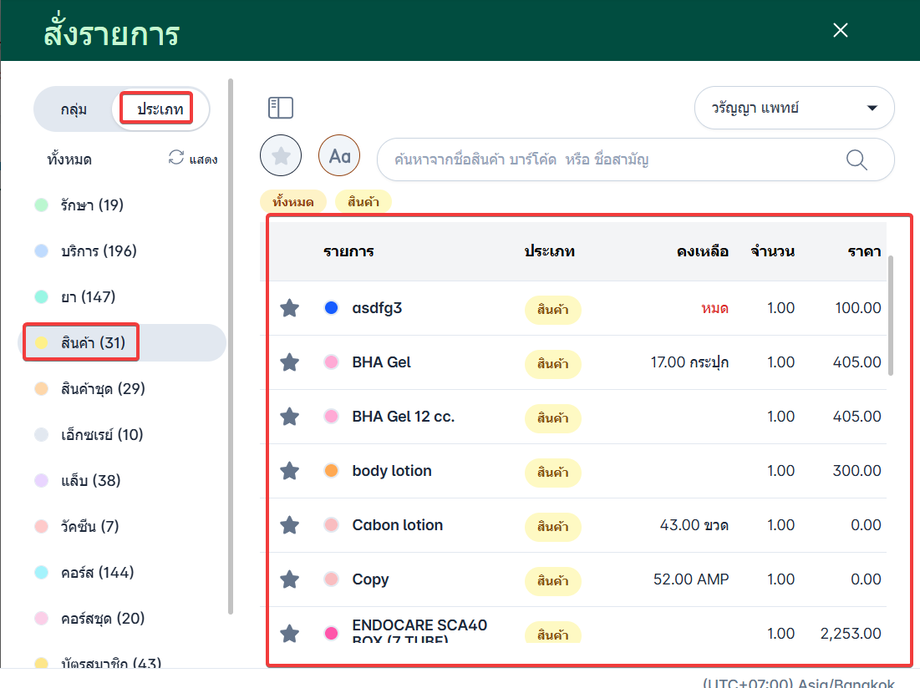The height and width of the screenshot is (688, 920).
Task: Click the magnifying glass search icon
Action: 856,160
